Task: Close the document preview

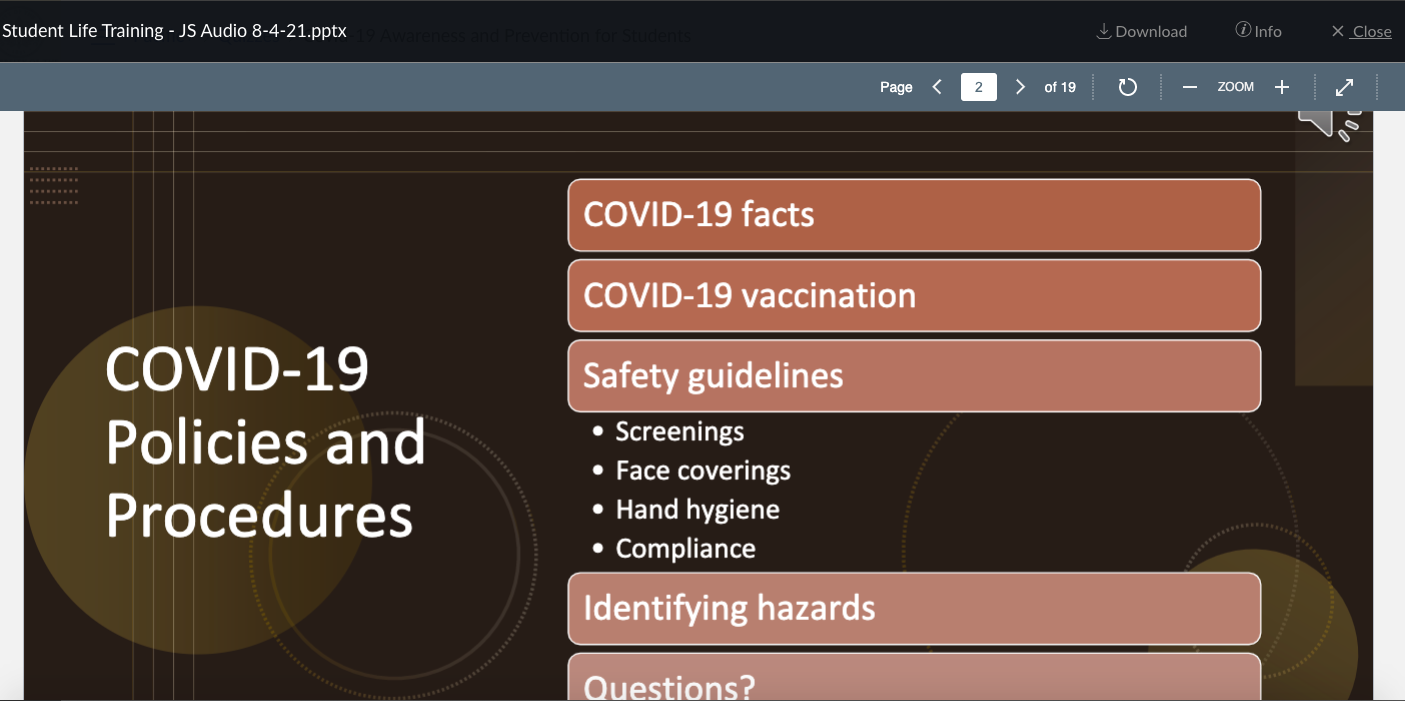Action: point(1361,31)
